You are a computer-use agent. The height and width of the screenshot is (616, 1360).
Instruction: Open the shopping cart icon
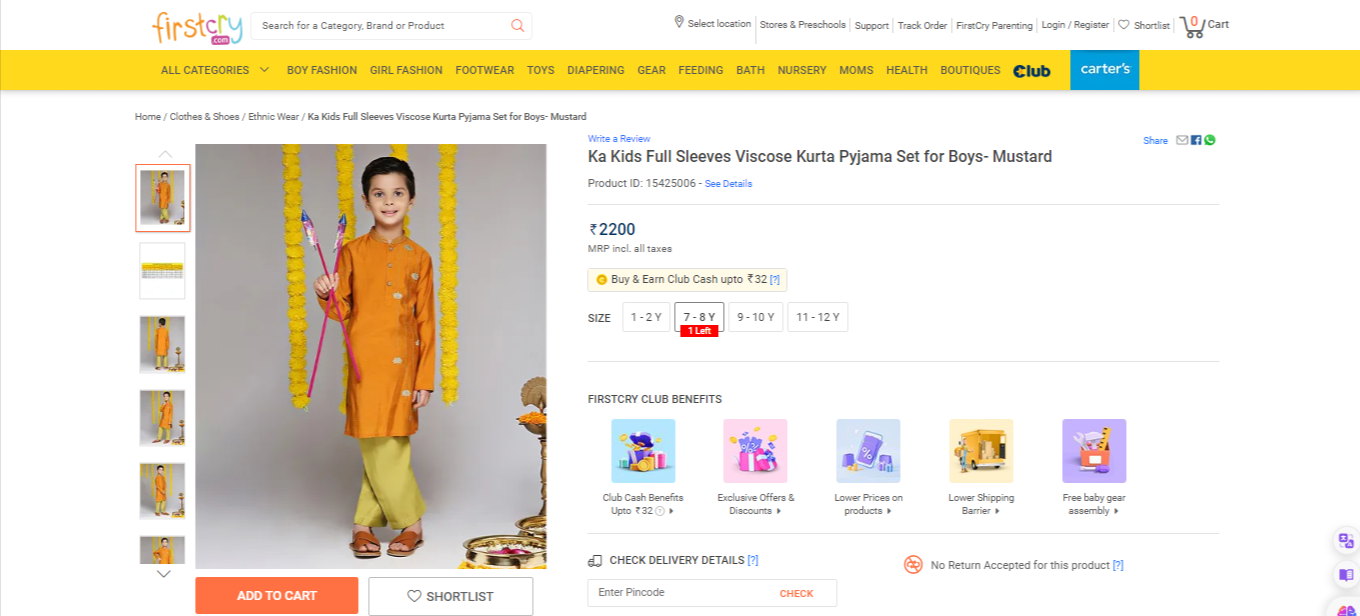pyautogui.click(x=1193, y=26)
